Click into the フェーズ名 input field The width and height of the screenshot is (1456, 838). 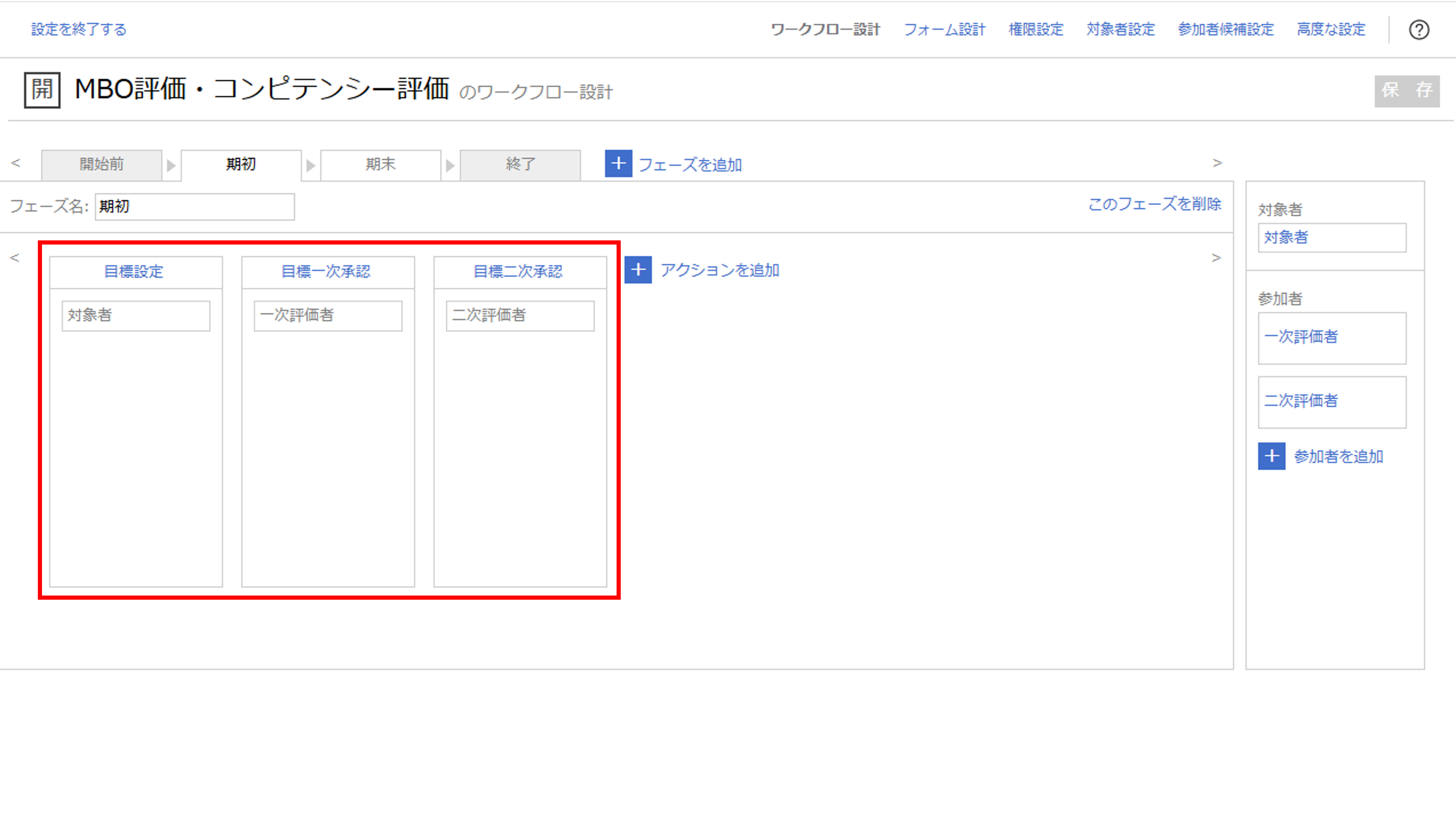coord(195,207)
